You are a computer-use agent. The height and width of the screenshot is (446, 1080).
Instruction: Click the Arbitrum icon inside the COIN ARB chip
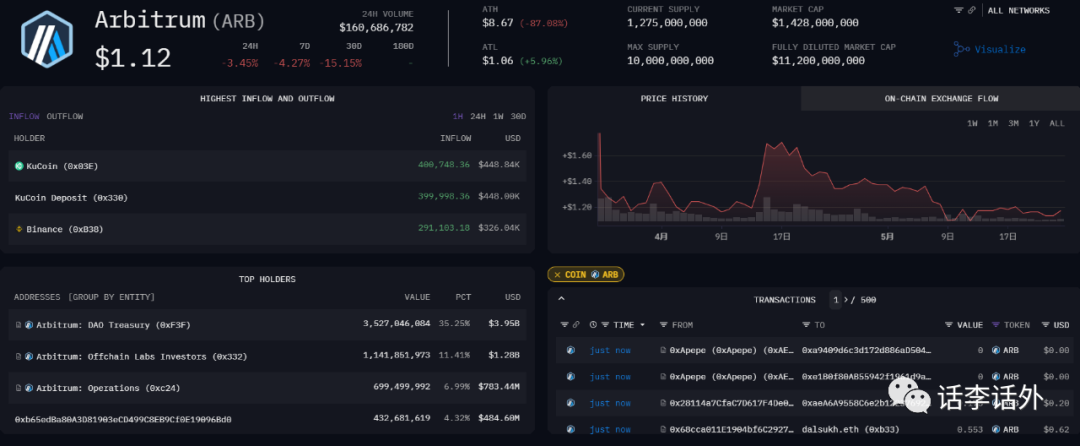595,274
